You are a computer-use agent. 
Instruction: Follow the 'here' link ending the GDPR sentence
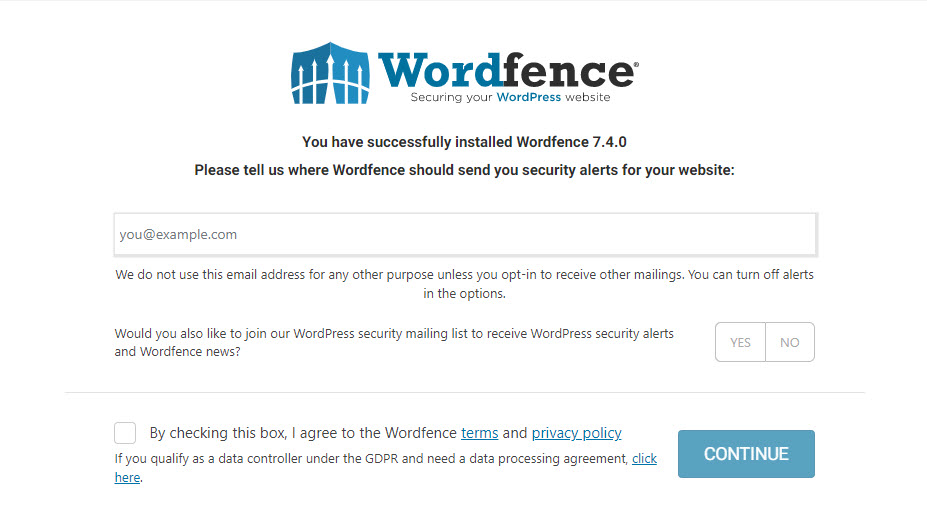tap(127, 478)
